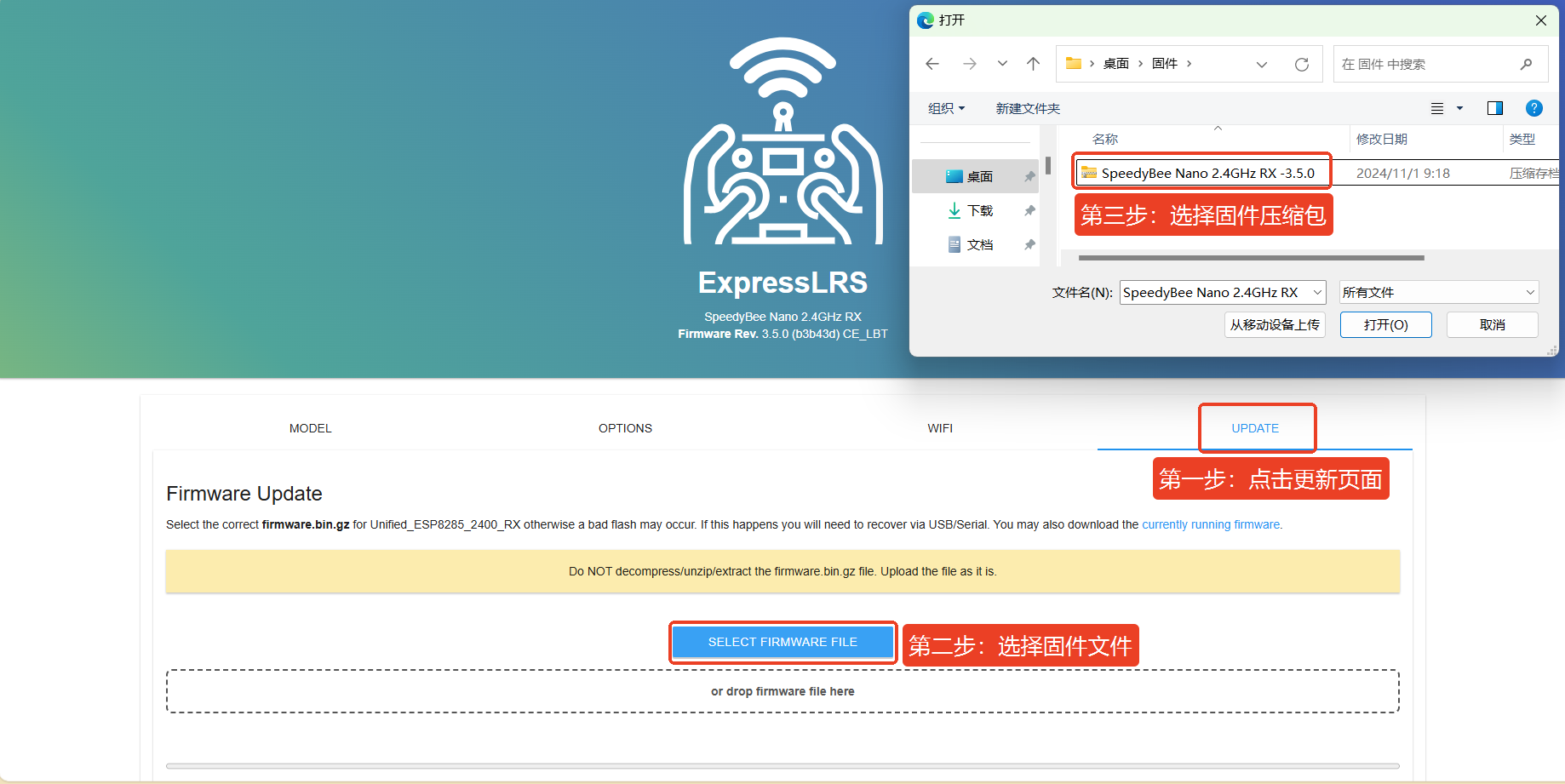
Task: Open recent locations chevron in file dialog
Action: pyautogui.click(x=1002, y=64)
